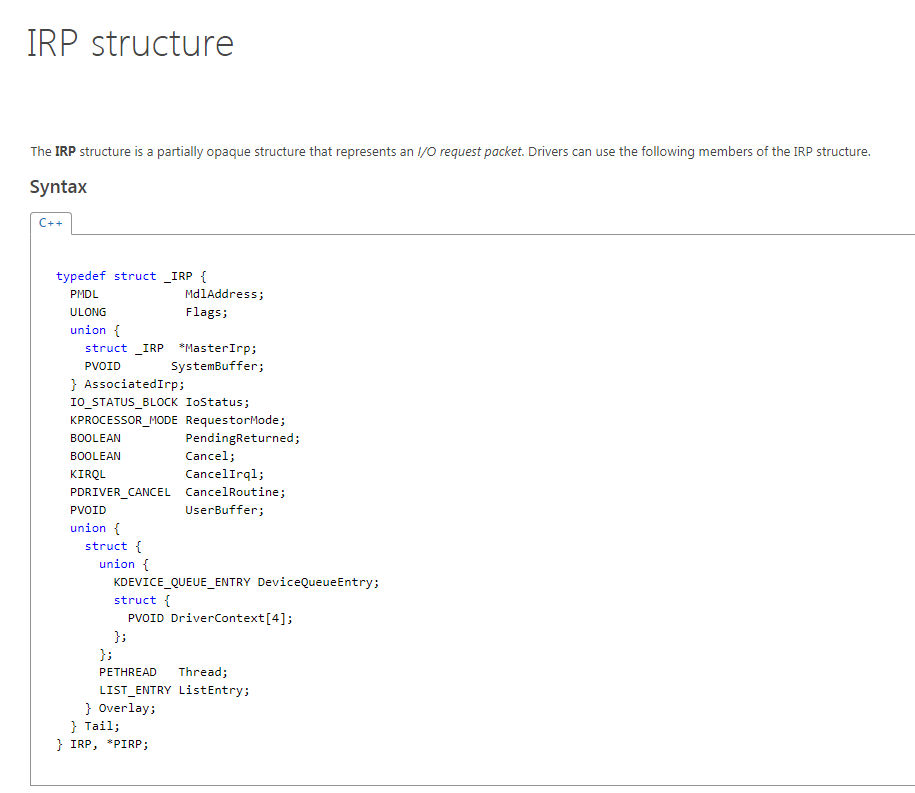This screenshot has width=915, height=793.
Task: Click the KDEVICE_QUEUE_ENTRY type name
Action: pos(182,582)
